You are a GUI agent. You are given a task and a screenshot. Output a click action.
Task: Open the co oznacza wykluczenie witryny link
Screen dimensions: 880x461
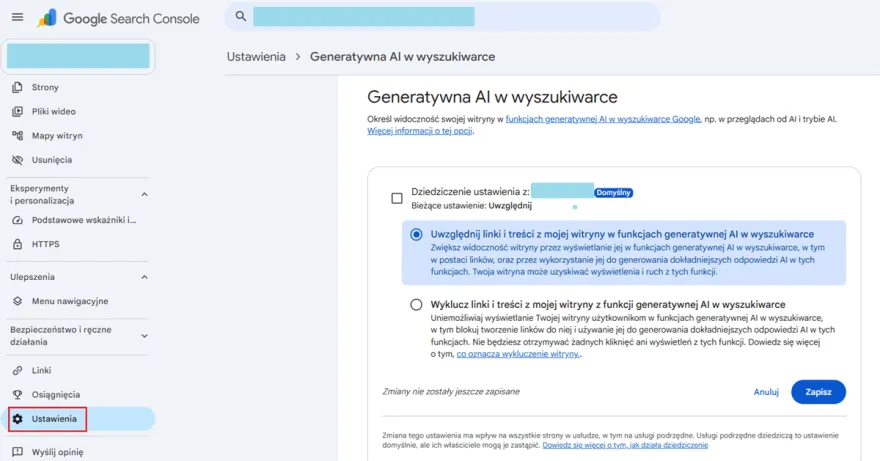point(518,354)
